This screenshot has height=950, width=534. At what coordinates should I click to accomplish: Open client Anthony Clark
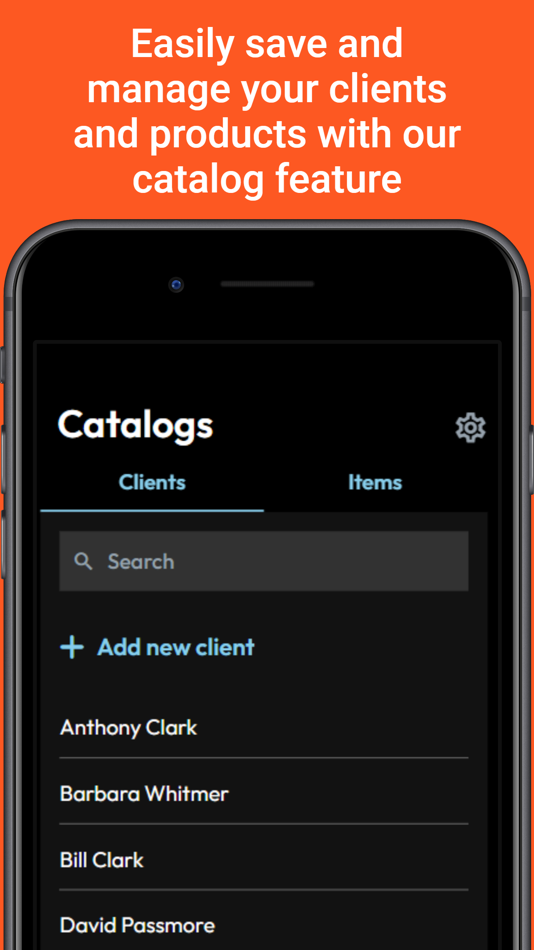pyautogui.click(x=264, y=727)
